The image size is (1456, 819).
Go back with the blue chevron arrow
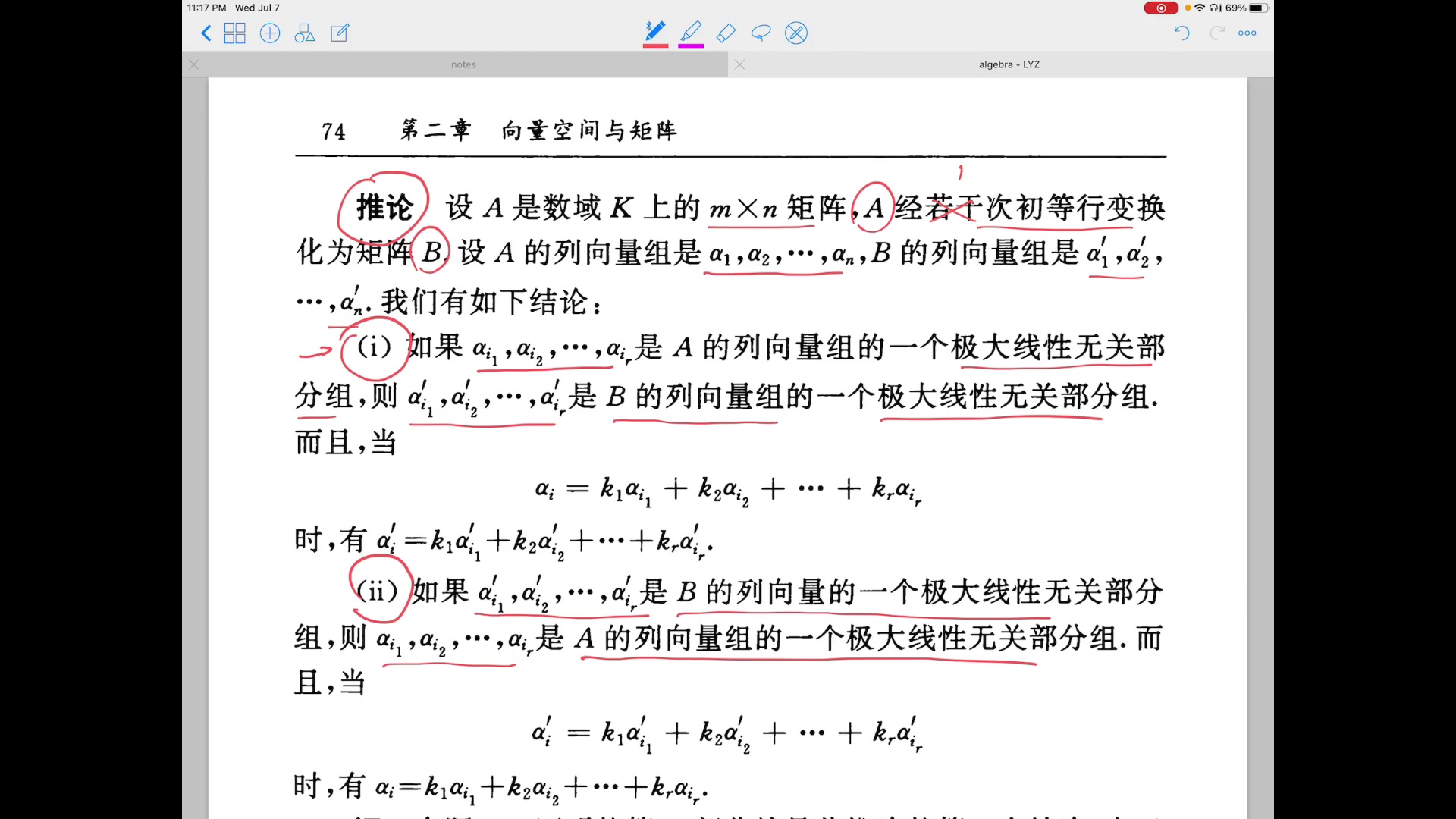(206, 33)
